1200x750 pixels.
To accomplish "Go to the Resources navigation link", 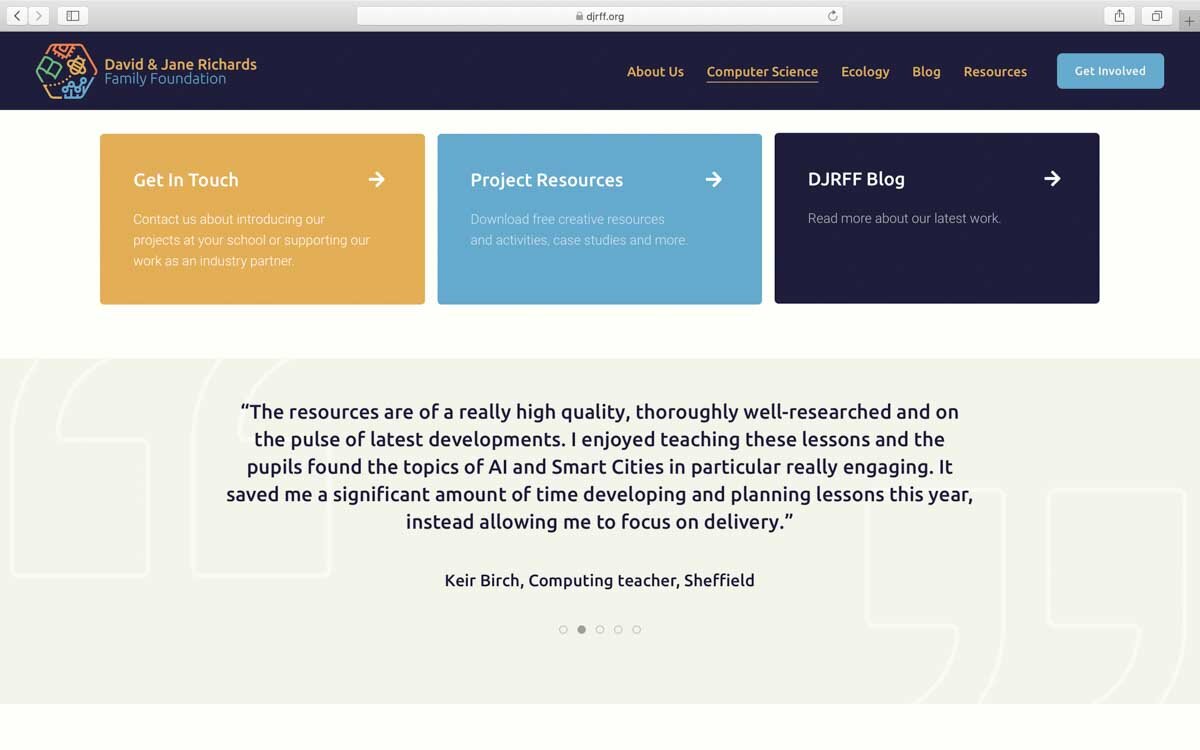I will [x=995, y=71].
